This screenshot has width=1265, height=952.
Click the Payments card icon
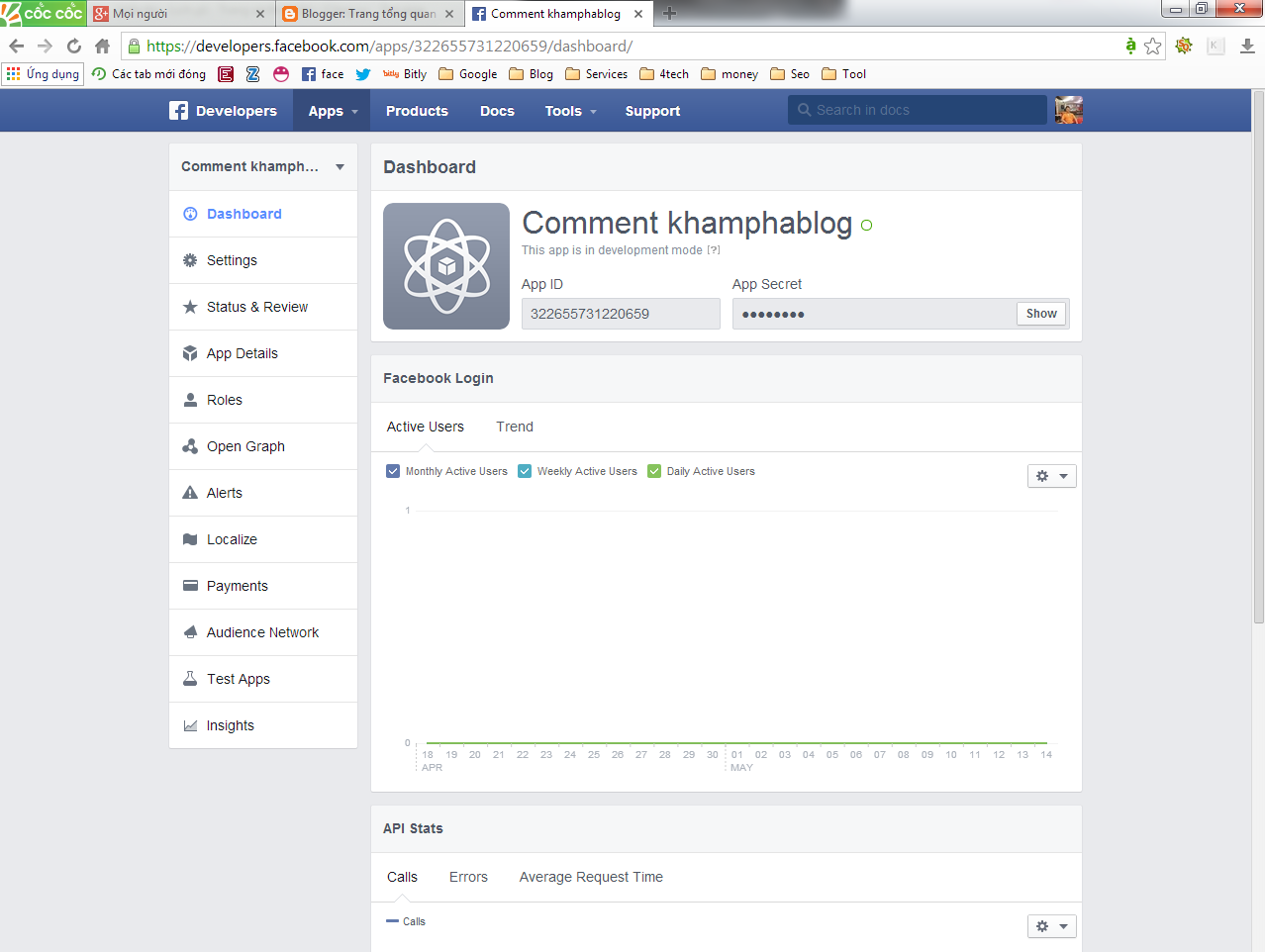pos(190,586)
